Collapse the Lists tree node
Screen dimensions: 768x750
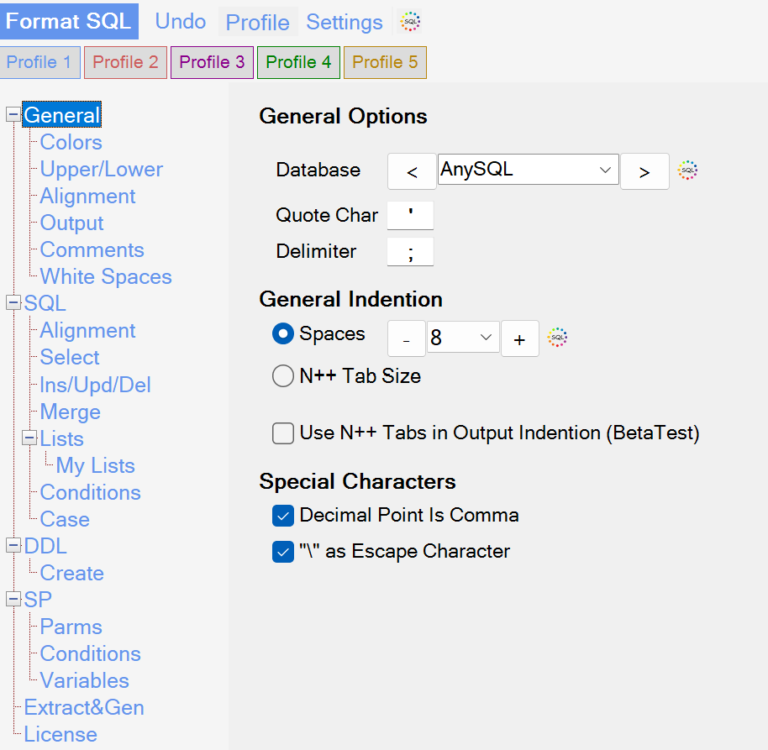pos(30,438)
